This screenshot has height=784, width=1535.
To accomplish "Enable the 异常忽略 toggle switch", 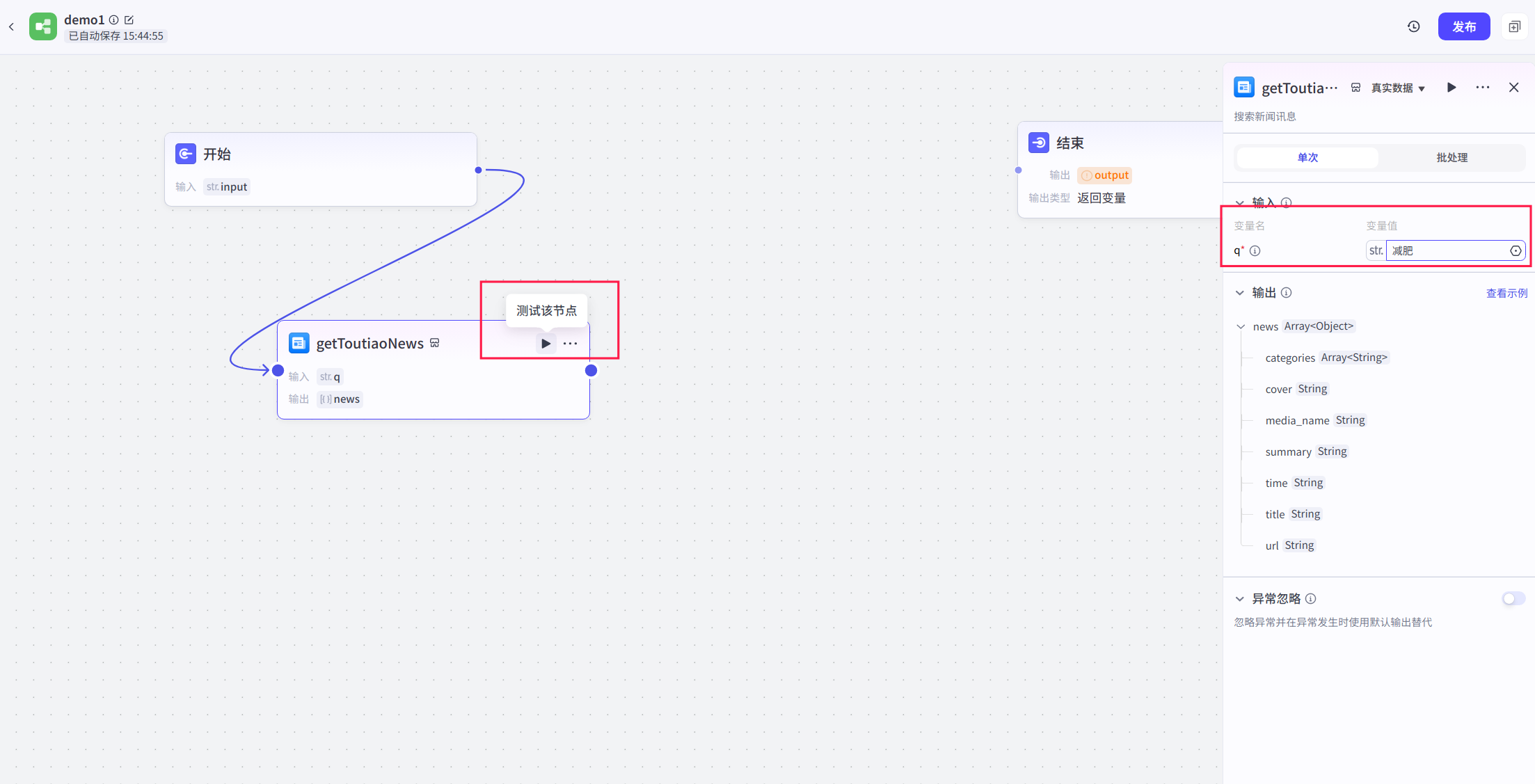I will coord(1513,599).
